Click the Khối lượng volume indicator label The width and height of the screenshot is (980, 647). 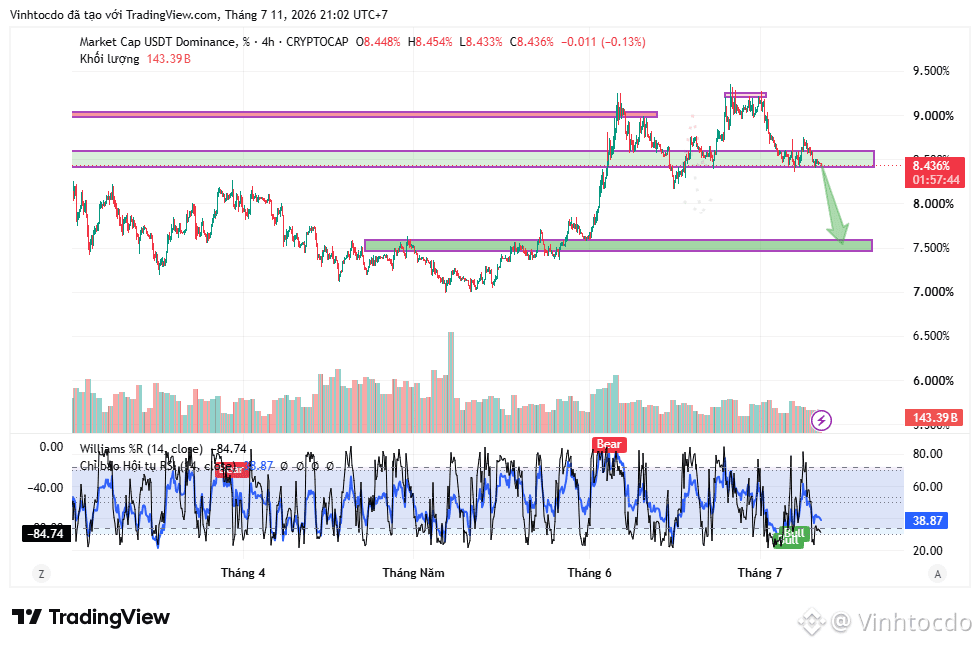click(x=109, y=59)
